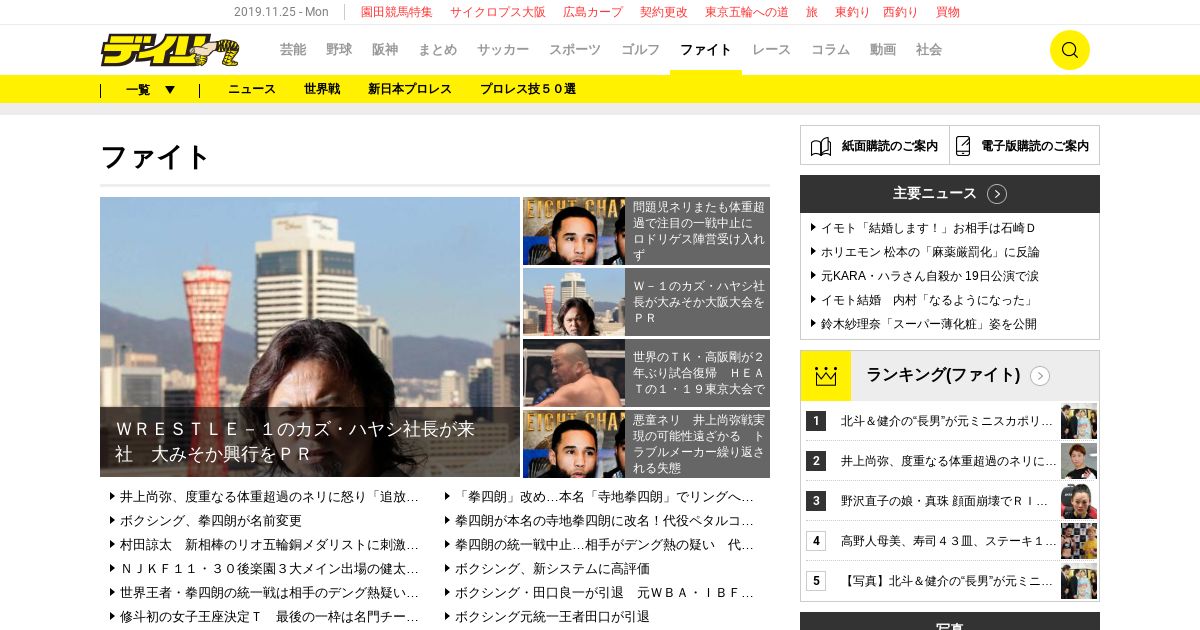The height and width of the screenshot is (630, 1200).
Task: Go to ニュース in the yellow submenu
Action: coord(252,89)
